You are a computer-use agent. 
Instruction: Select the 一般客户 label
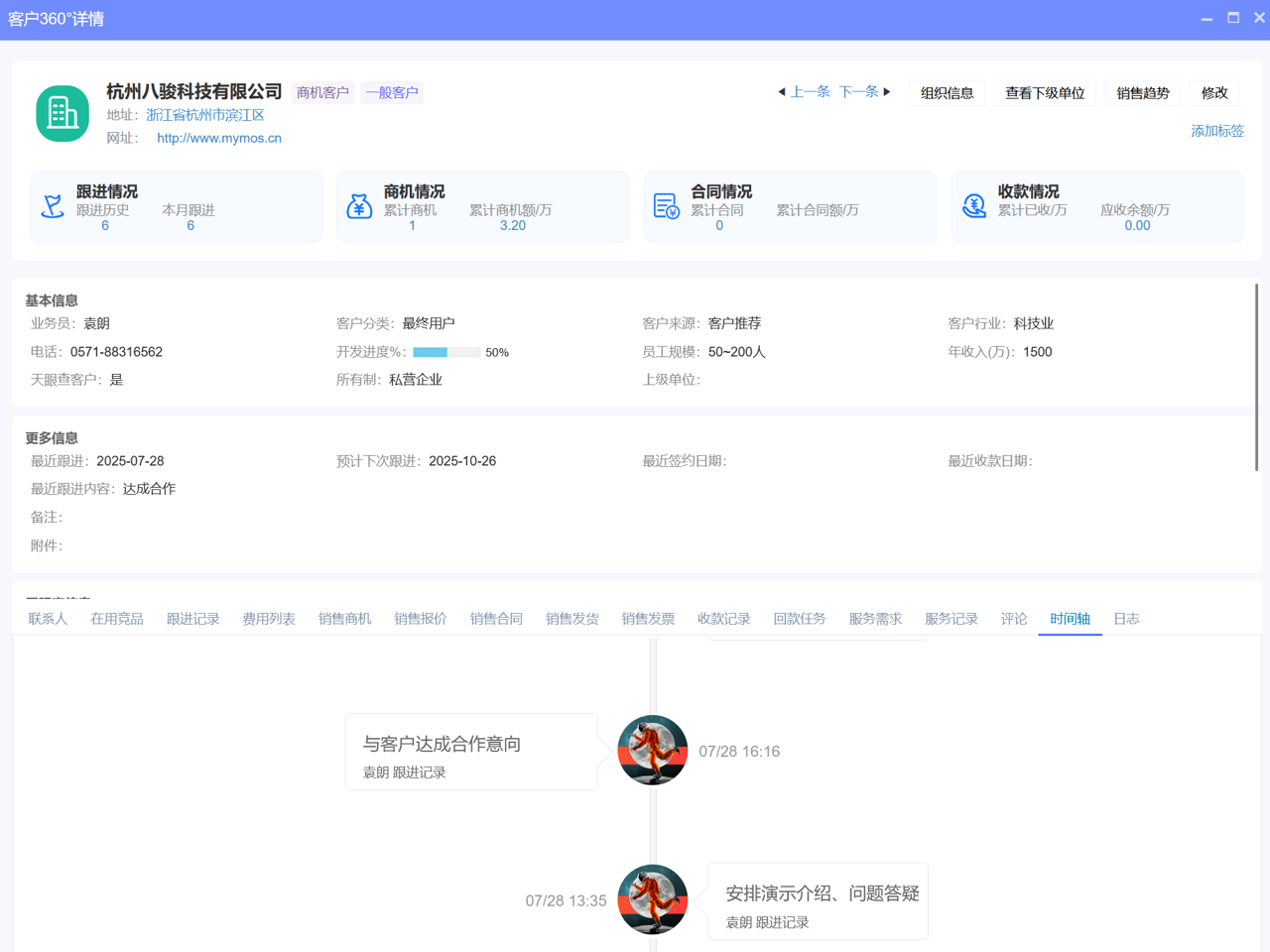click(392, 92)
